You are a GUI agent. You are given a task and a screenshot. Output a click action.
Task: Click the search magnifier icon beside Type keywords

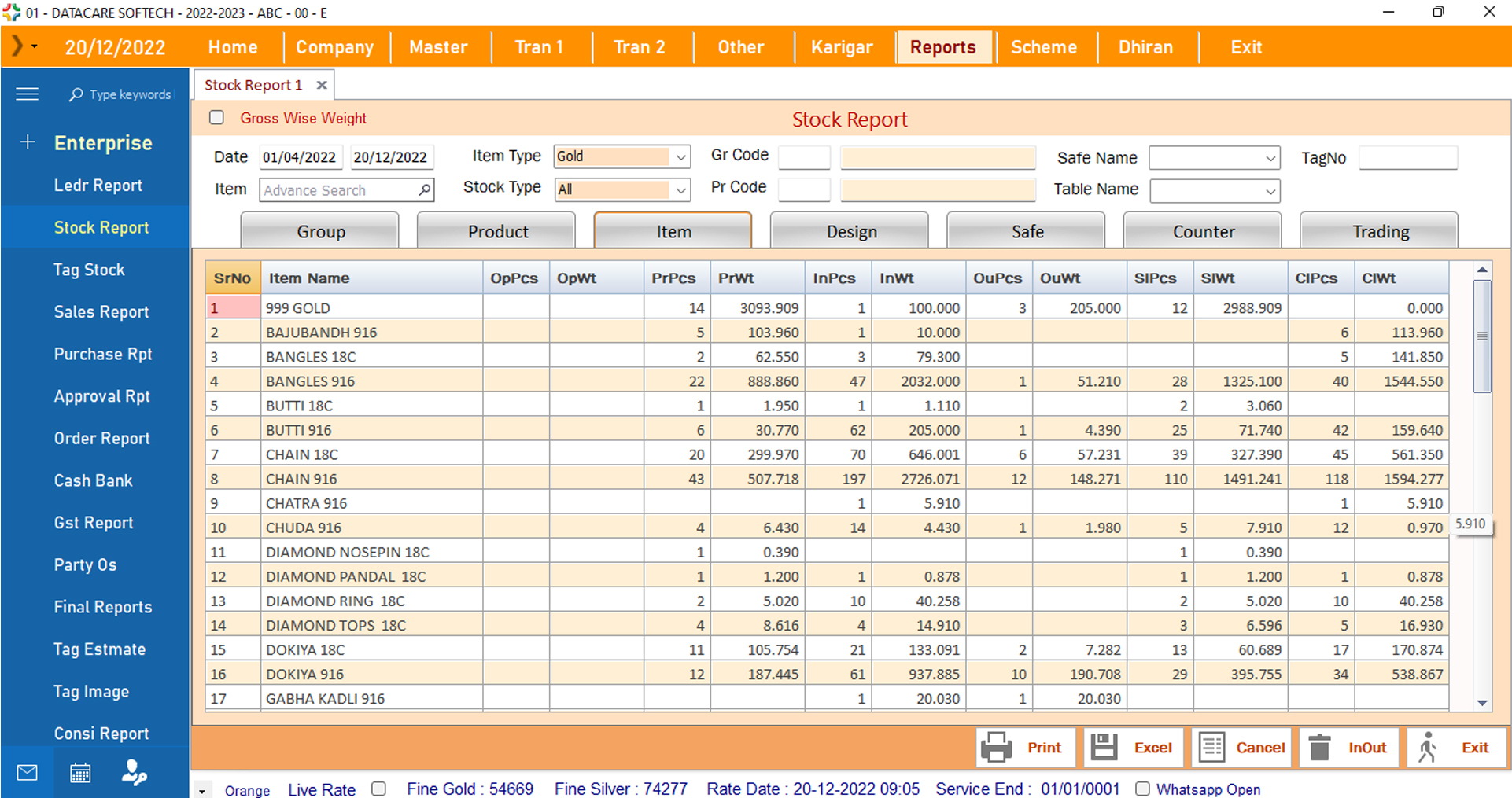(76, 94)
